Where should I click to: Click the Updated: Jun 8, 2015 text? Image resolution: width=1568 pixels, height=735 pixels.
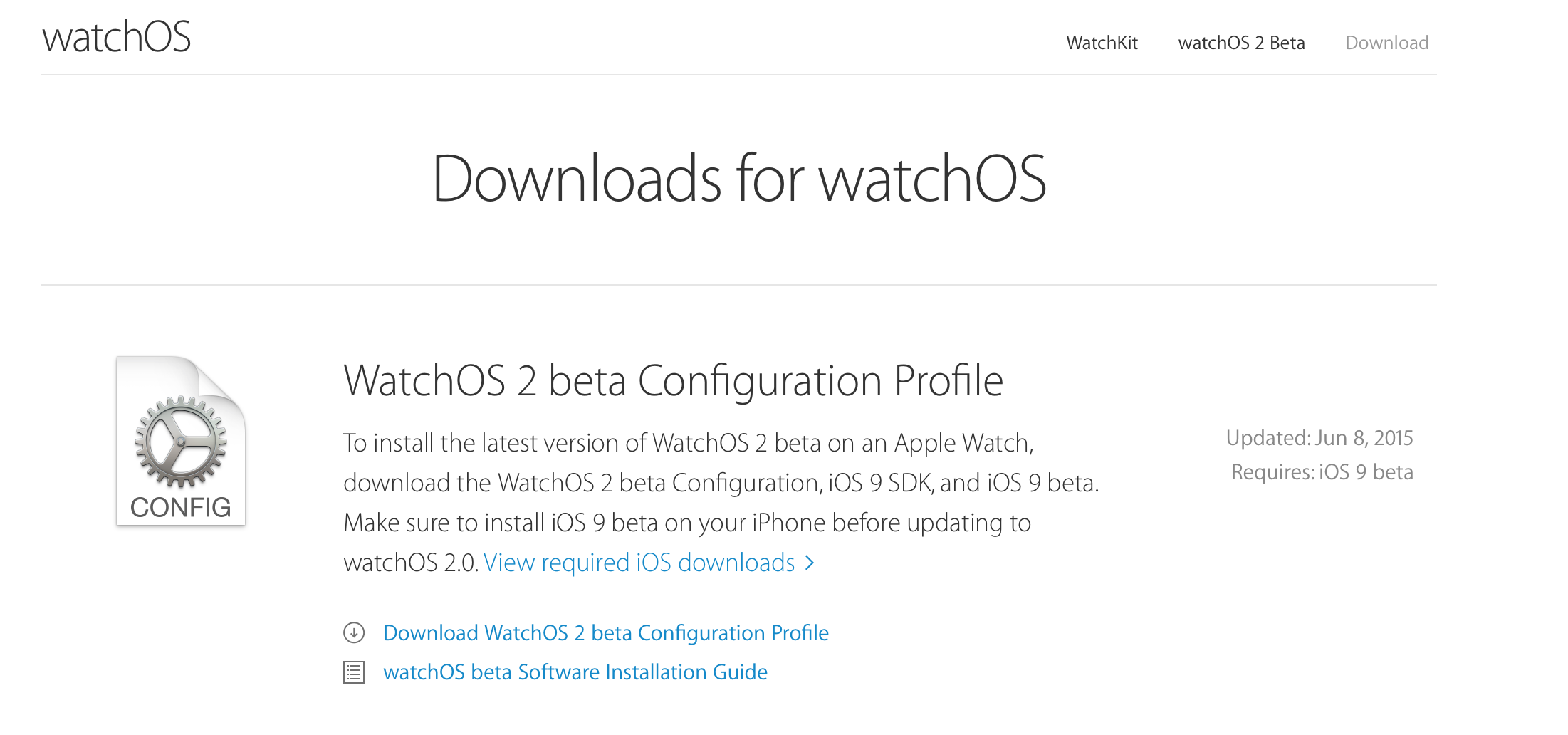pos(1319,438)
